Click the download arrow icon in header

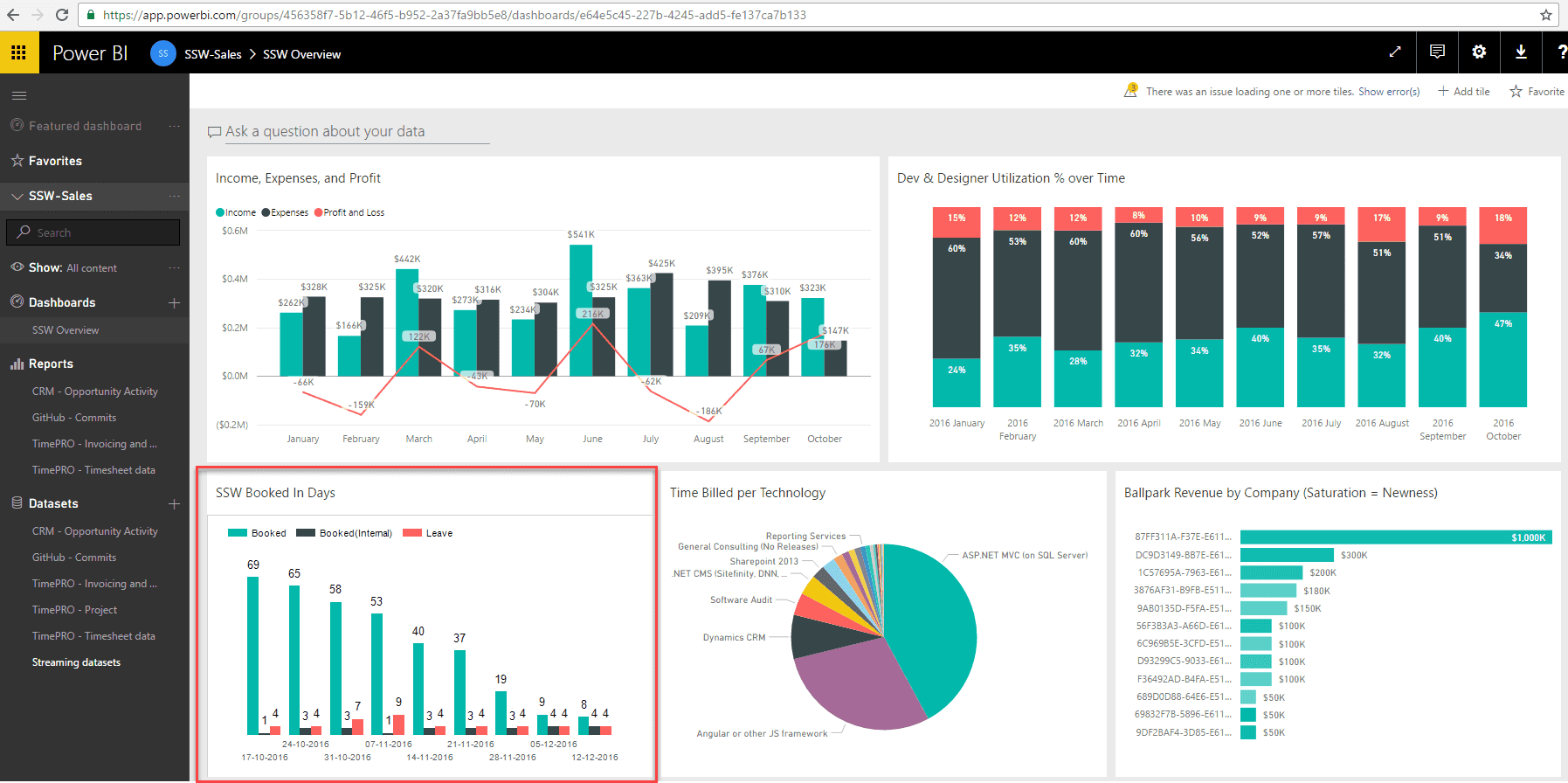click(x=1521, y=52)
